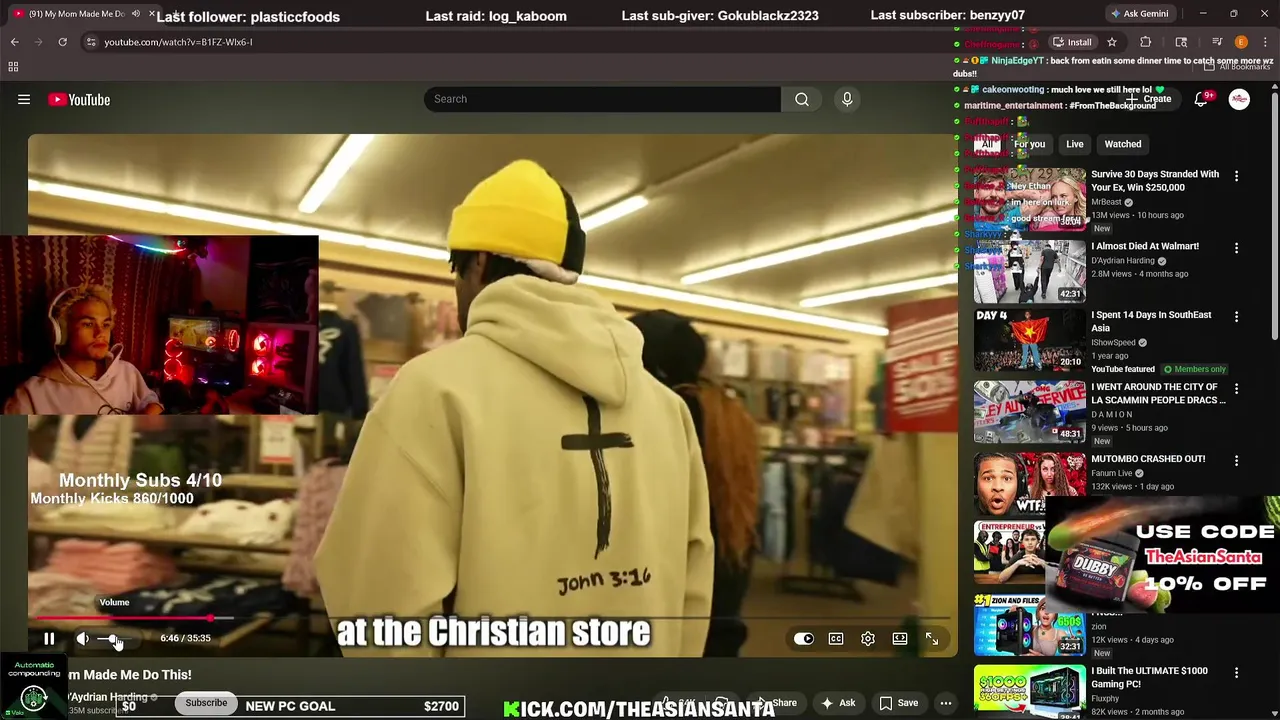This screenshot has width=1280, height=720.
Task: Seek on the red video progress bar
Action: tap(492, 619)
